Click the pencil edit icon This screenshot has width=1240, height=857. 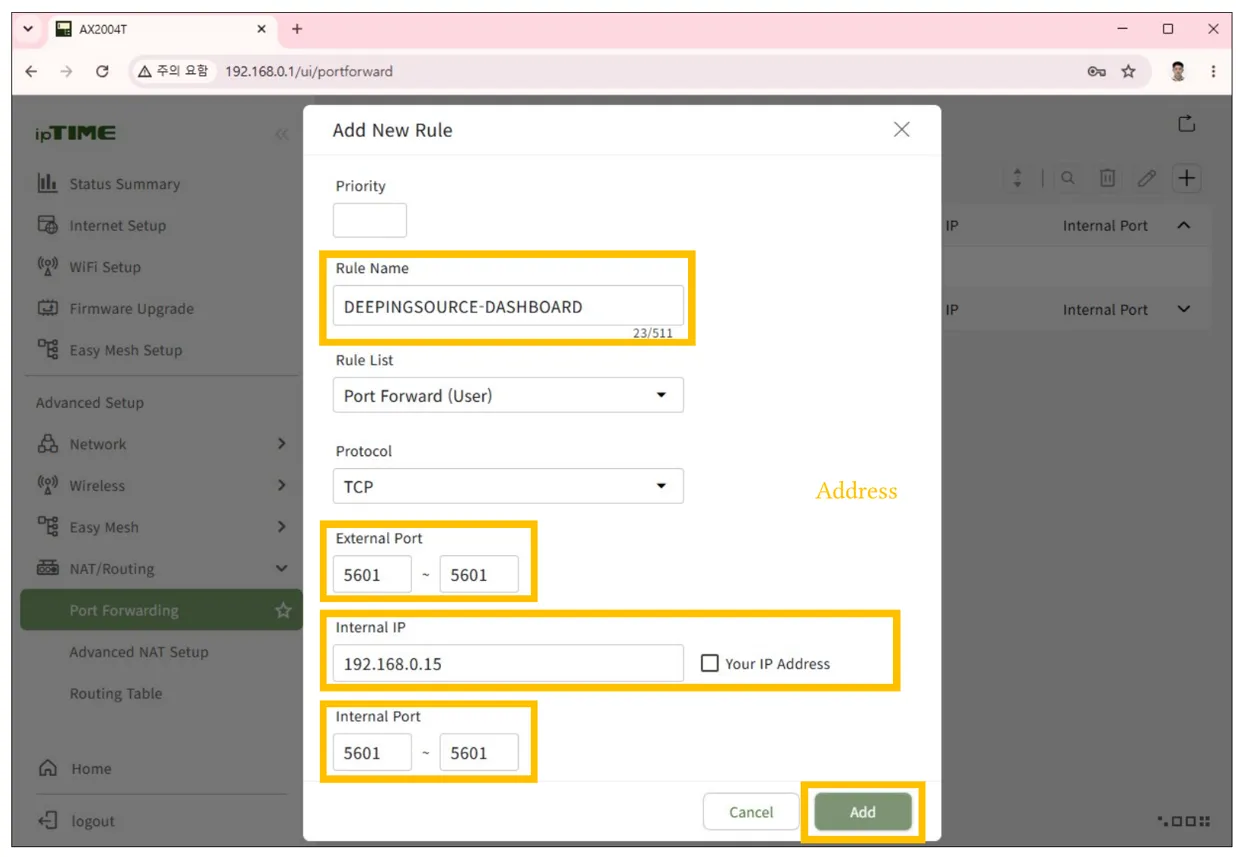(x=1147, y=178)
